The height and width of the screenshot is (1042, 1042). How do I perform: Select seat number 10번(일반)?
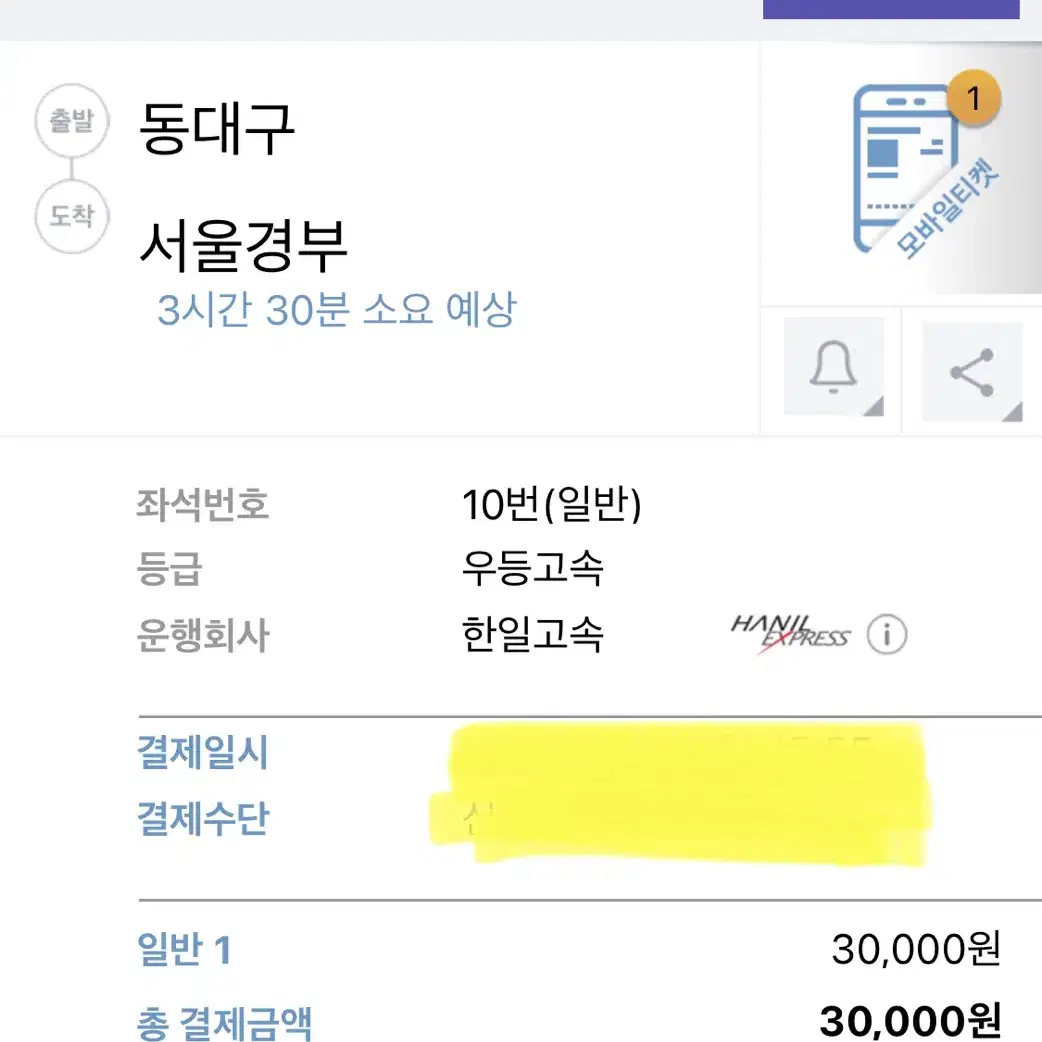552,504
